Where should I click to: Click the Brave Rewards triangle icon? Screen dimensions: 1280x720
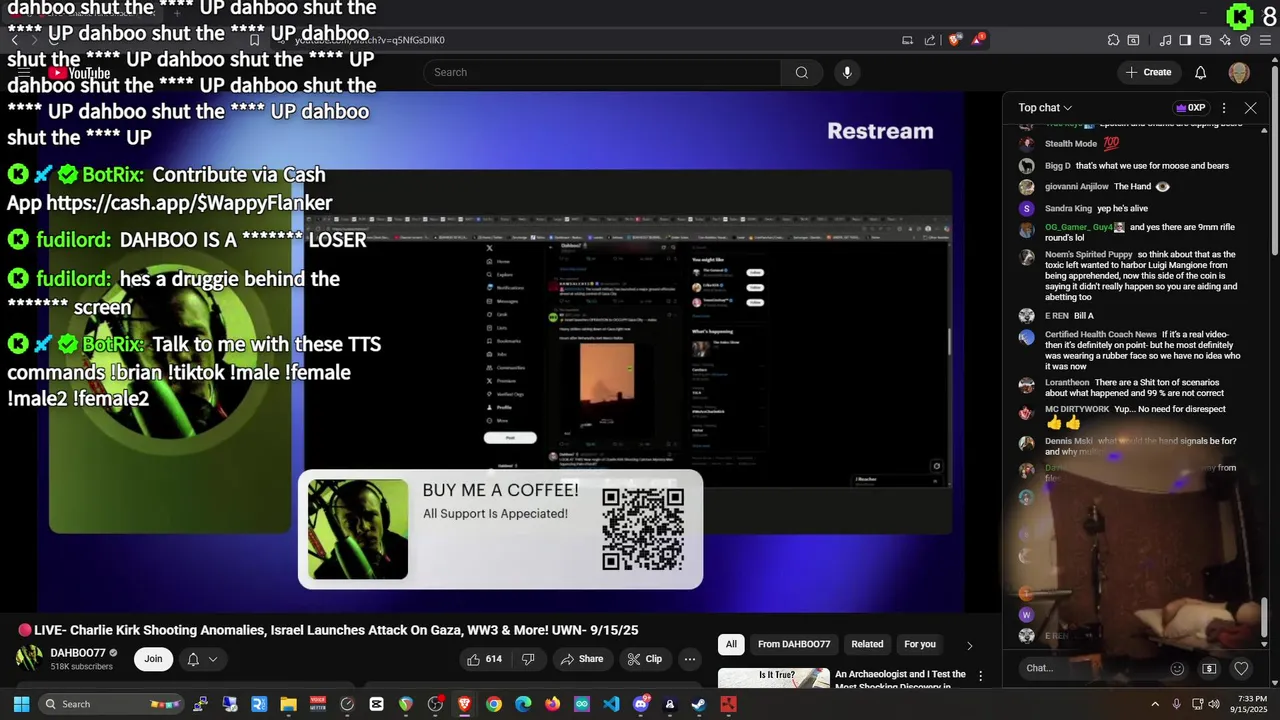tap(978, 40)
